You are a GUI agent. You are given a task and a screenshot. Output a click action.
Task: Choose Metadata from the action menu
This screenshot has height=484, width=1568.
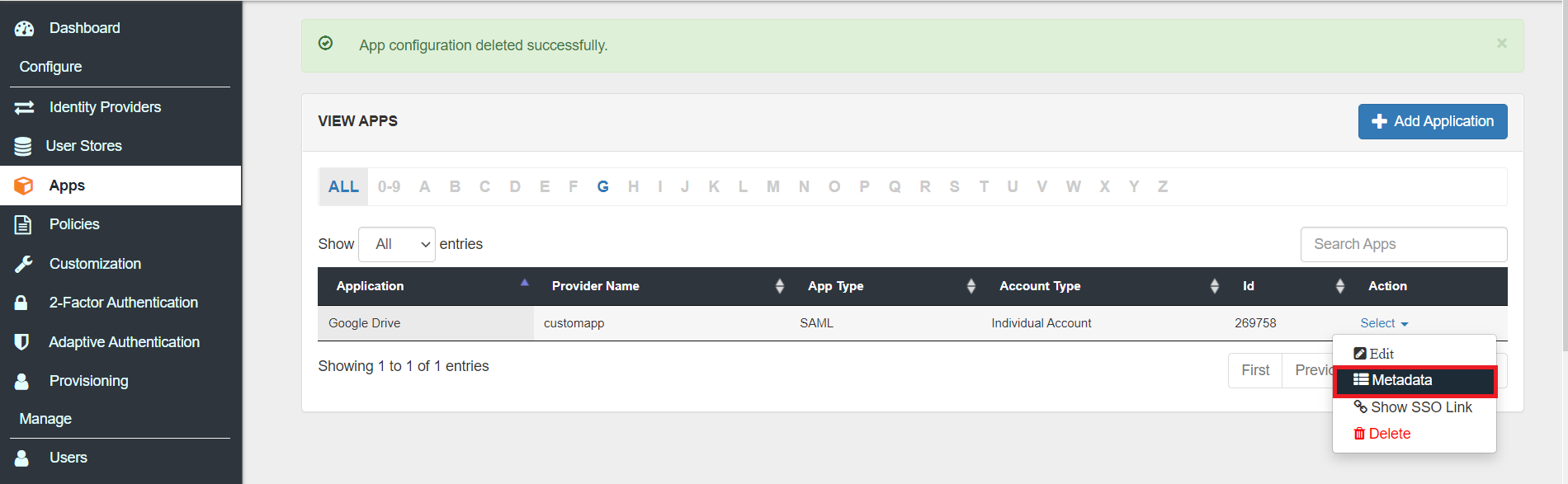[1414, 380]
